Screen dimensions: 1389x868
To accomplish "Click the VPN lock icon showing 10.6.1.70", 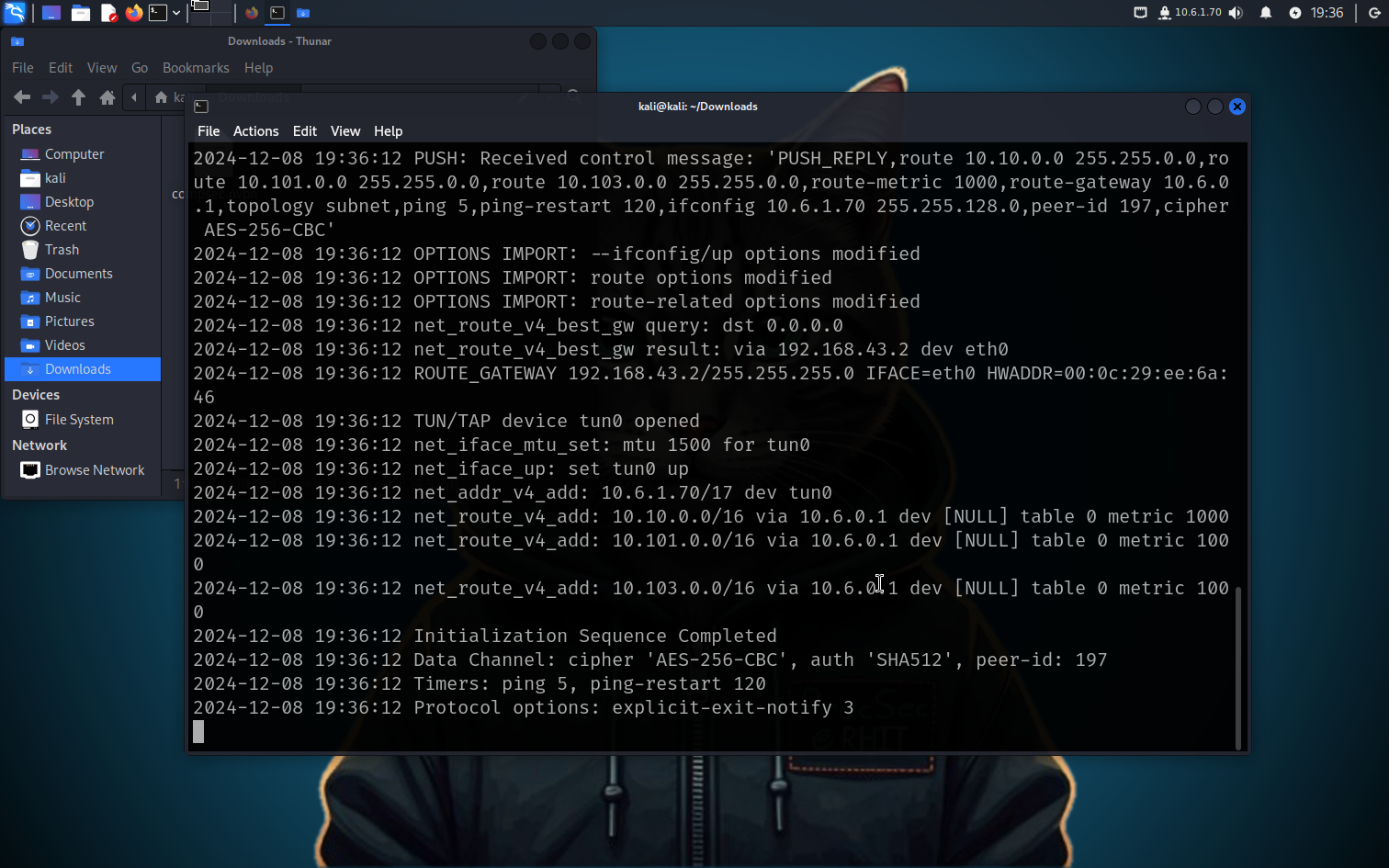I will click(x=1165, y=12).
